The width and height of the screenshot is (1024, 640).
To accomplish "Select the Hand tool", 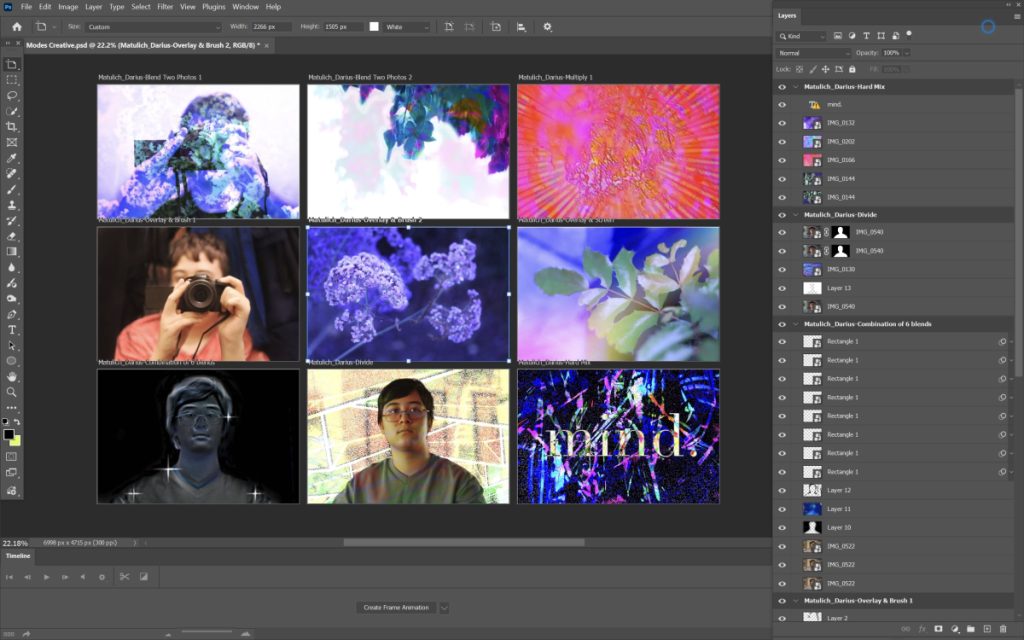I will tap(12, 377).
